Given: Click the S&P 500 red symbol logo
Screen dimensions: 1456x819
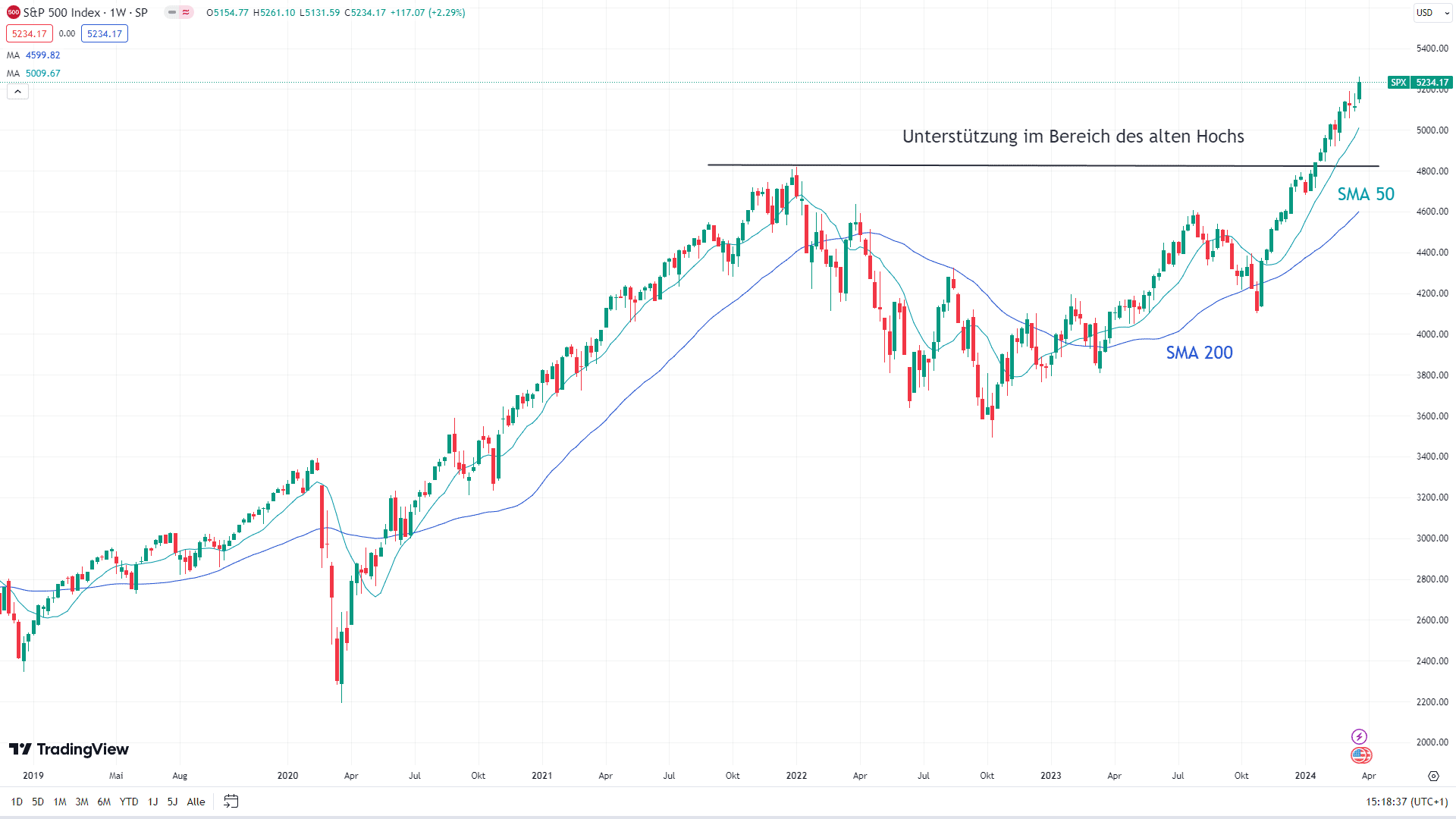Looking at the screenshot, I should pyautogui.click(x=13, y=13).
